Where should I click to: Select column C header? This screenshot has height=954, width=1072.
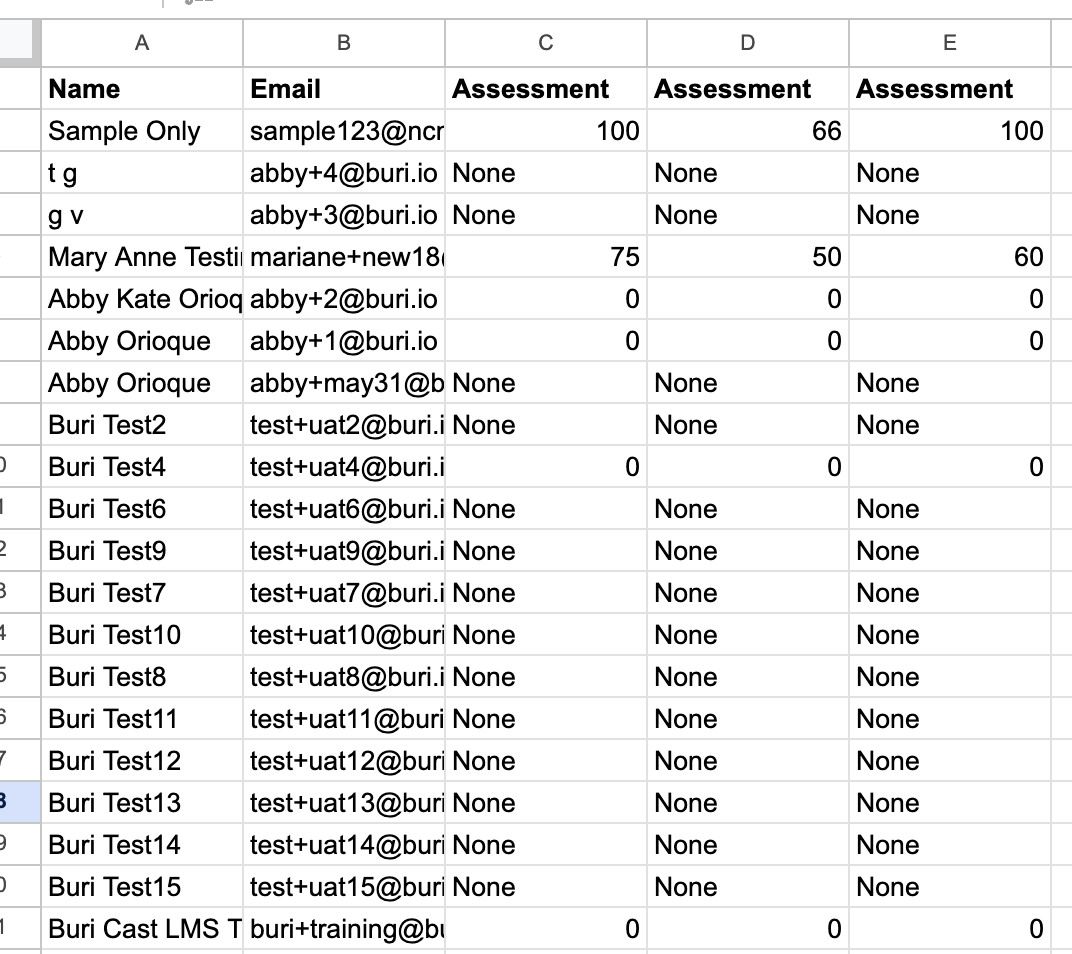click(x=545, y=43)
